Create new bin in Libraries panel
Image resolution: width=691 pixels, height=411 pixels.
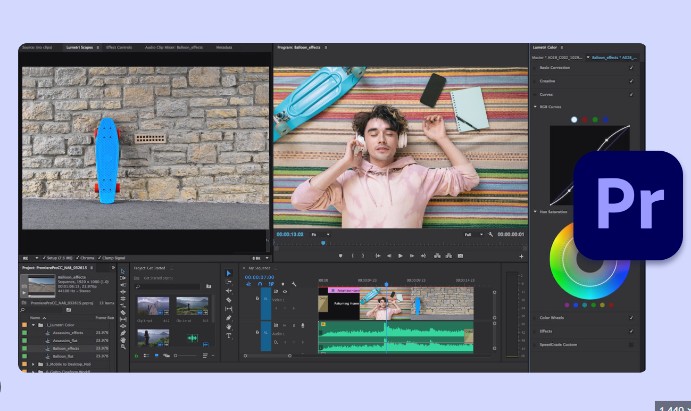pos(208,287)
